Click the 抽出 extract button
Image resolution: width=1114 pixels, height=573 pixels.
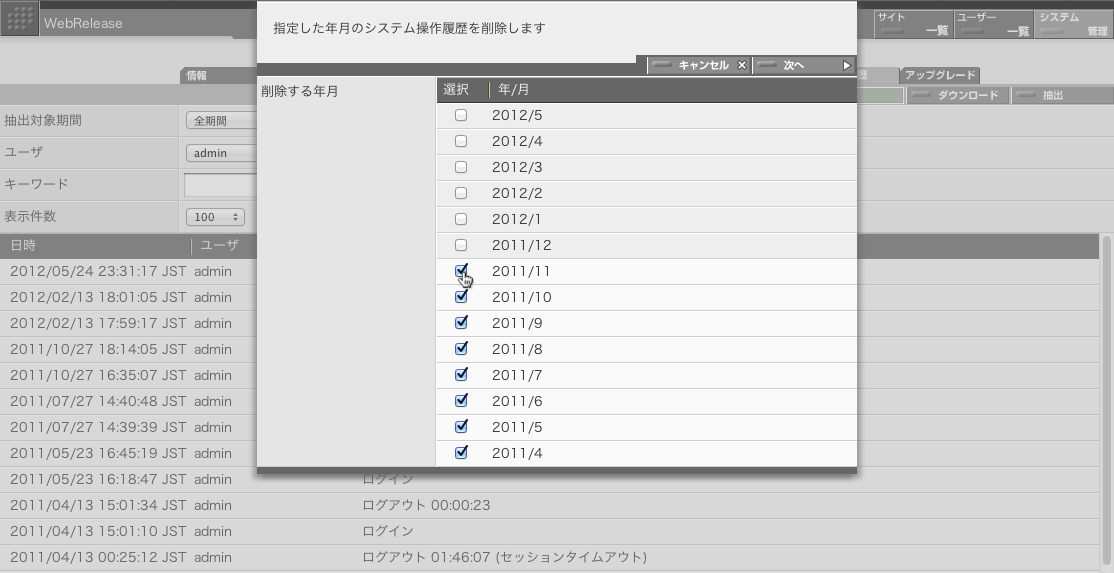1051,96
